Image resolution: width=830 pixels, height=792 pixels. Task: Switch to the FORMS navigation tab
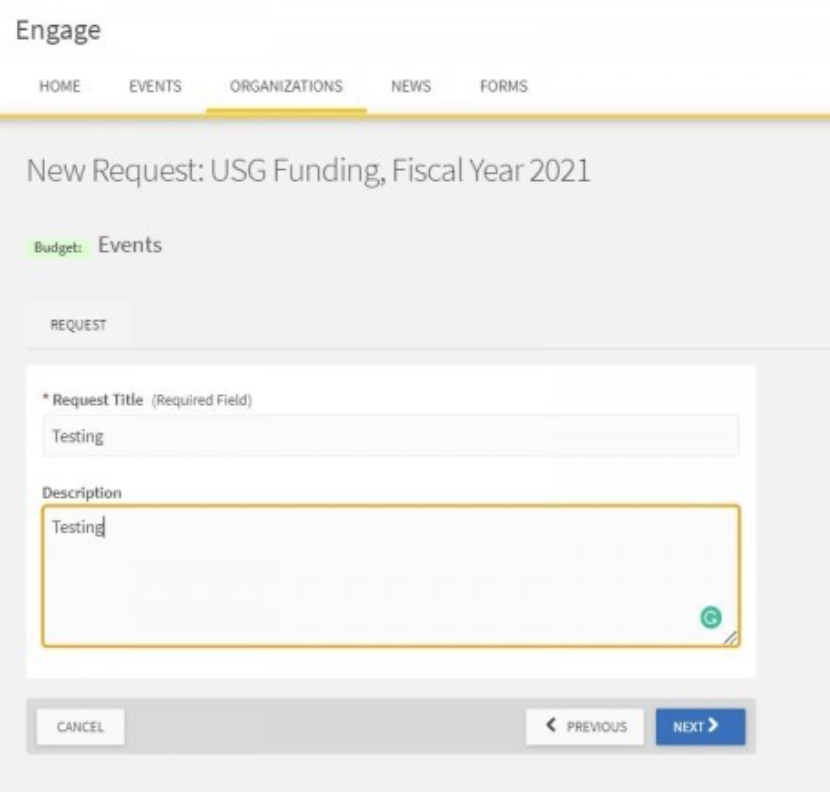[503, 86]
